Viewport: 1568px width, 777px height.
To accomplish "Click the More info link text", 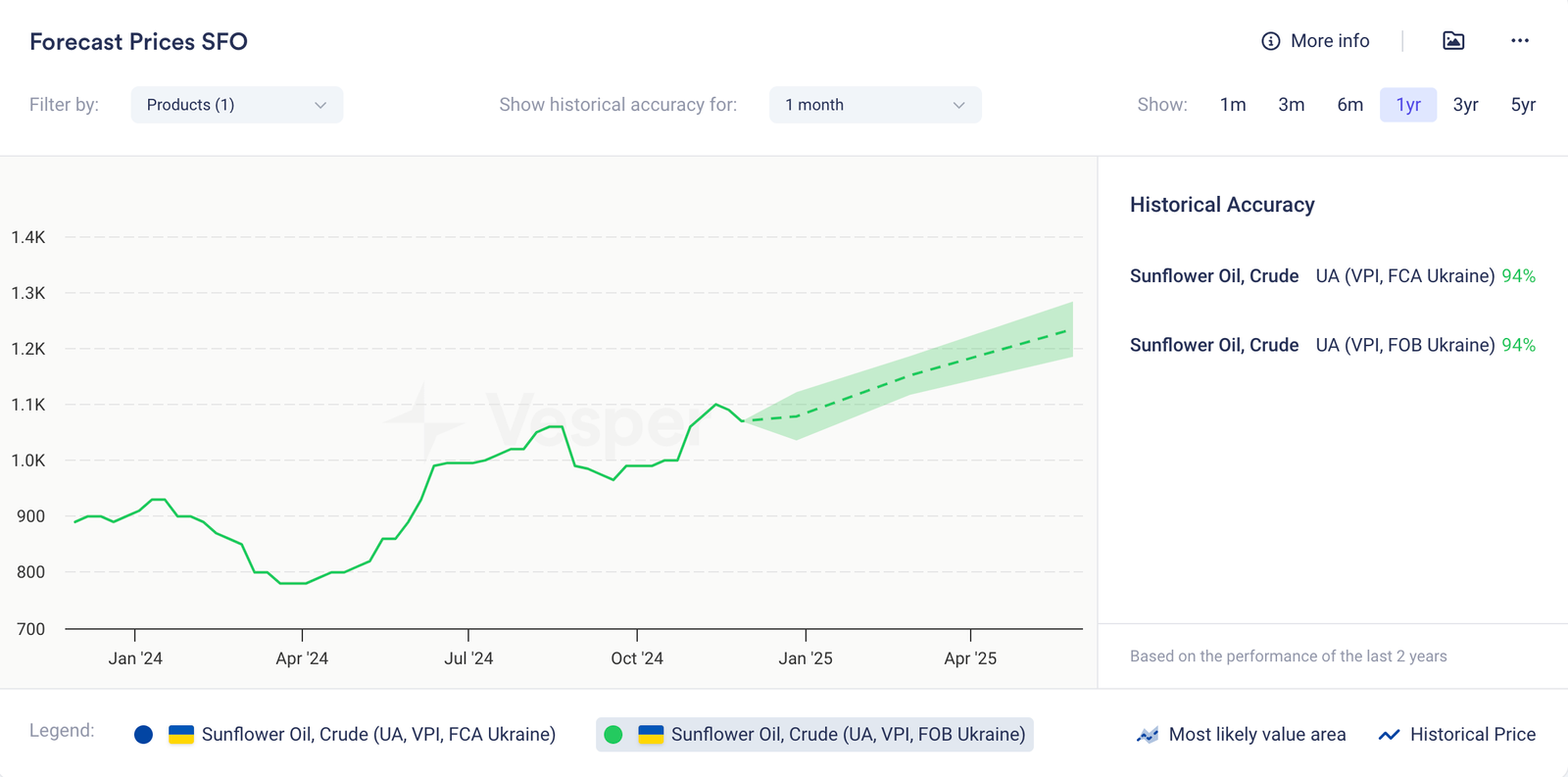I will pos(1330,41).
